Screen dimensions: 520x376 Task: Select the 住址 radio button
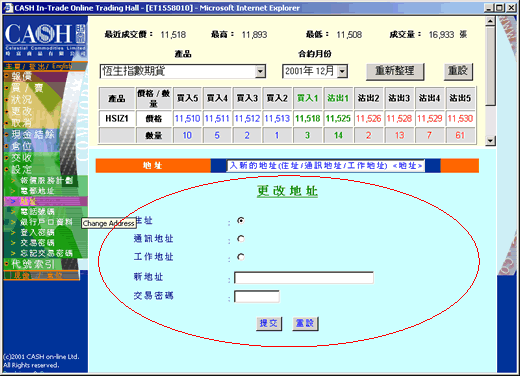[x=241, y=220]
